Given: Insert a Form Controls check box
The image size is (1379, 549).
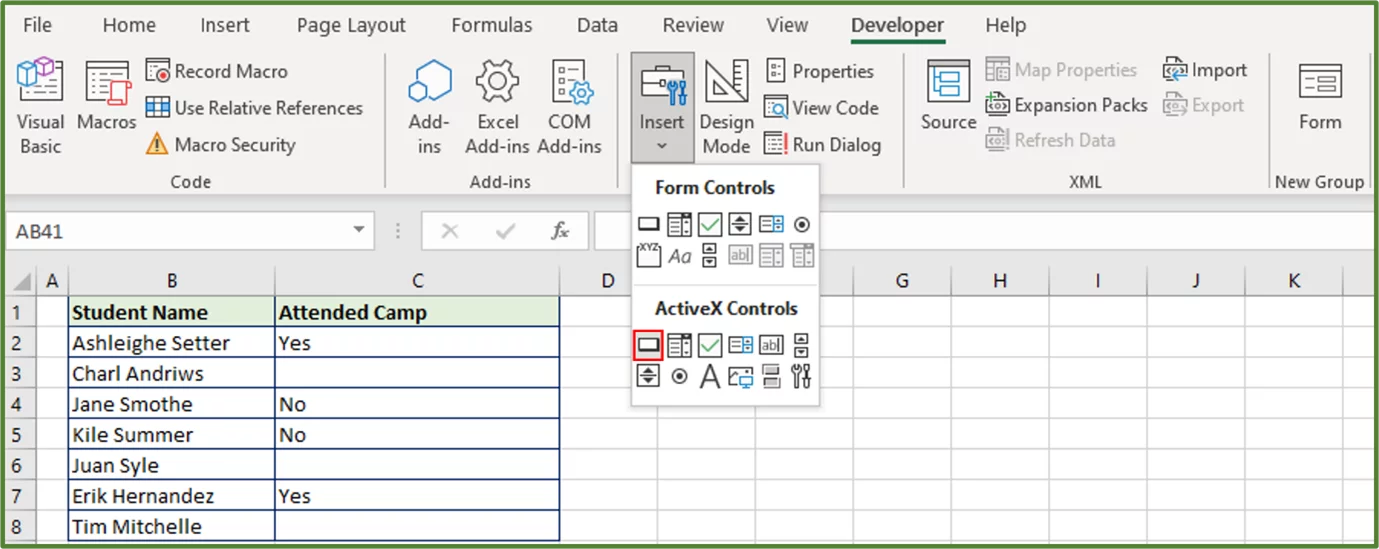Looking at the screenshot, I should click(x=710, y=225).
